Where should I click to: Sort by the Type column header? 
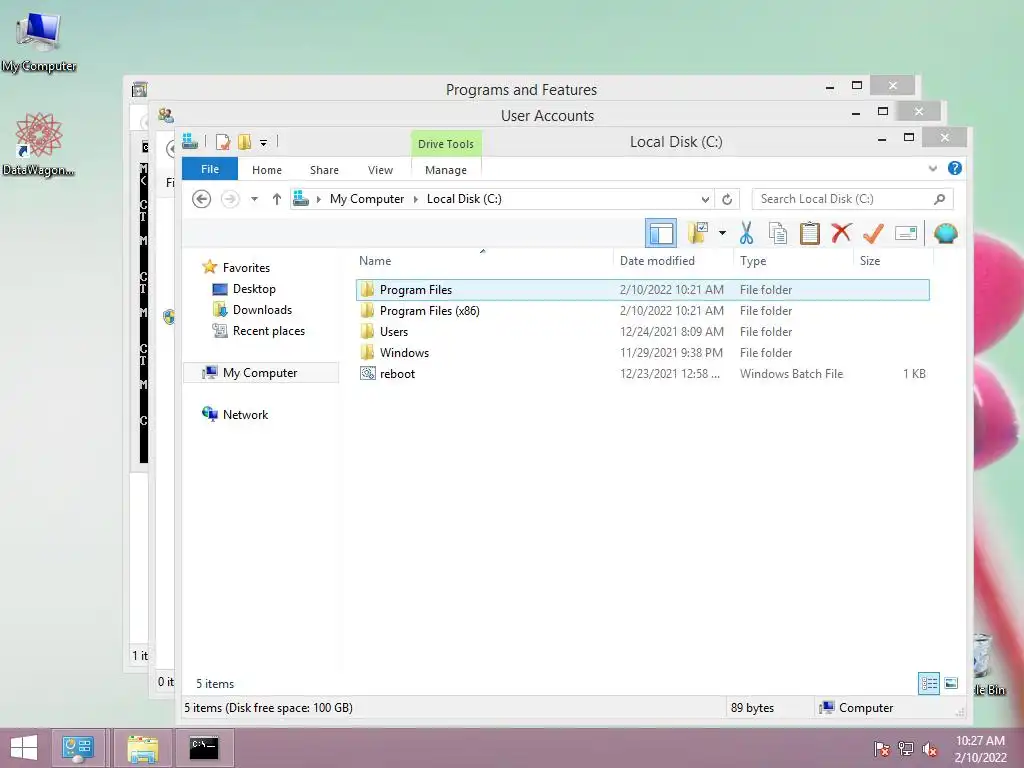[x=753, y=261]
